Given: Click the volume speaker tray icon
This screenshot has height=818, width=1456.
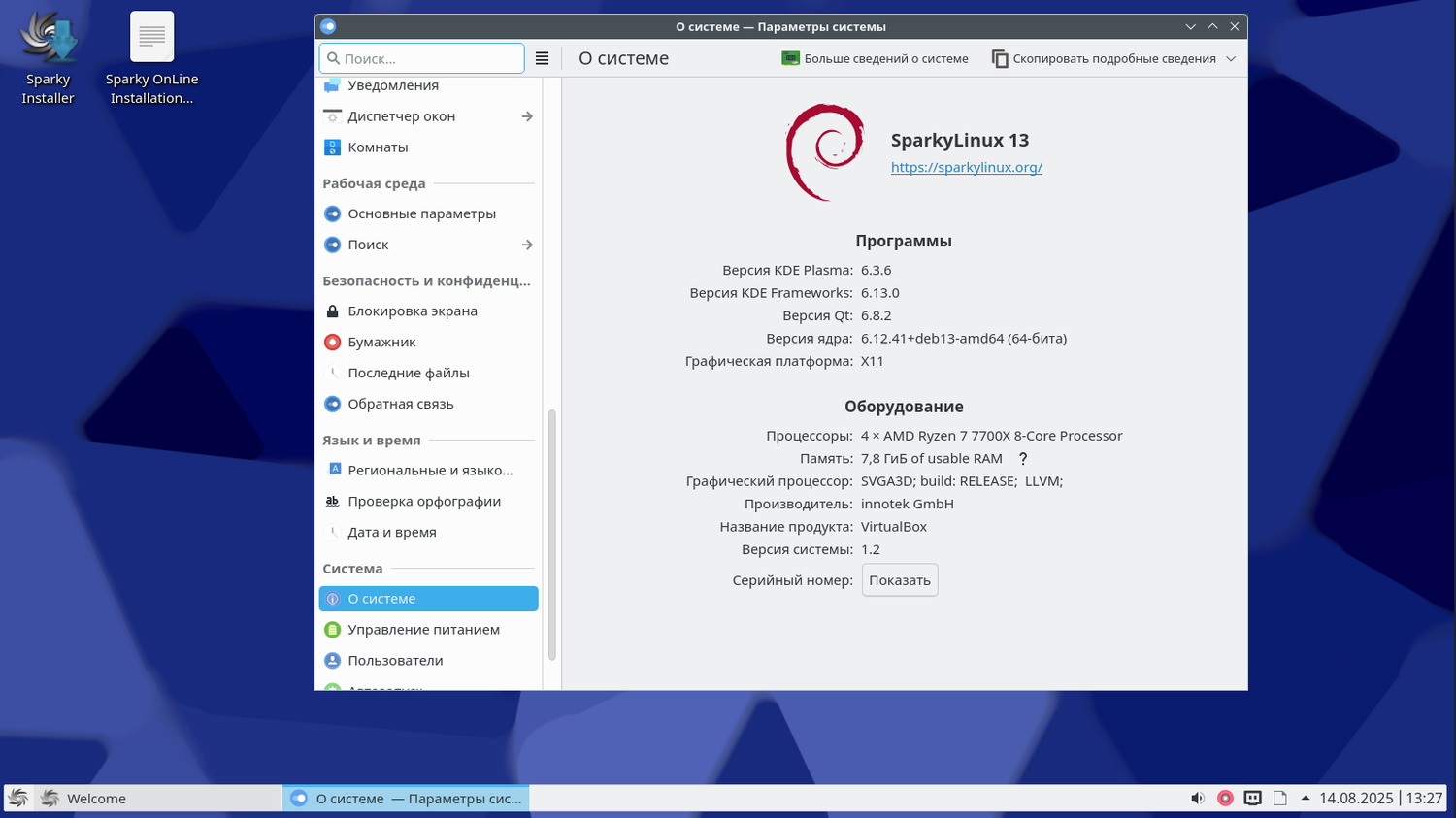Looking at the screenshot, I should pos(1198,799).
